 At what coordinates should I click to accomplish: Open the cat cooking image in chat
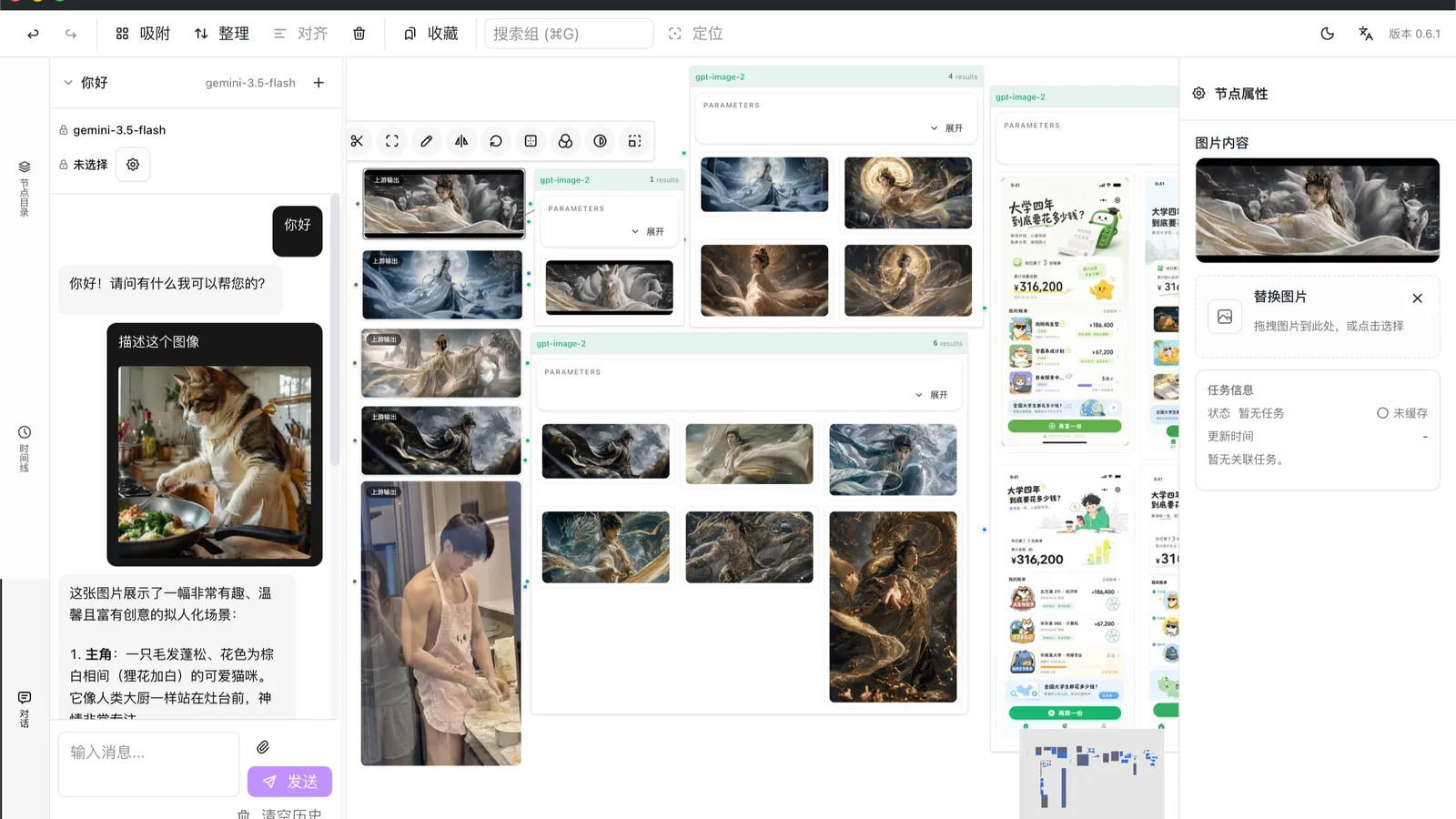tap(215, 462)
